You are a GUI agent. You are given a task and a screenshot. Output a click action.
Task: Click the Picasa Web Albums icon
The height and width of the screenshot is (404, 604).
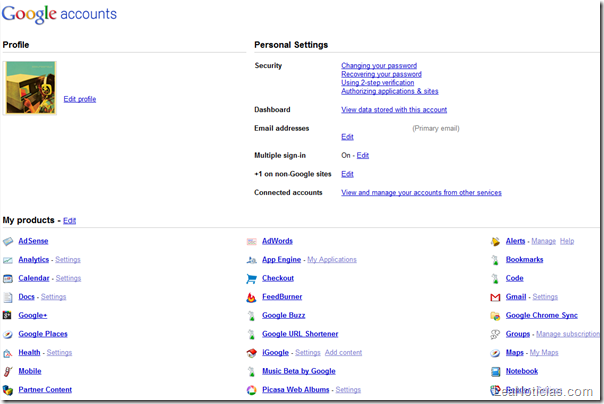tap(252, 390)
